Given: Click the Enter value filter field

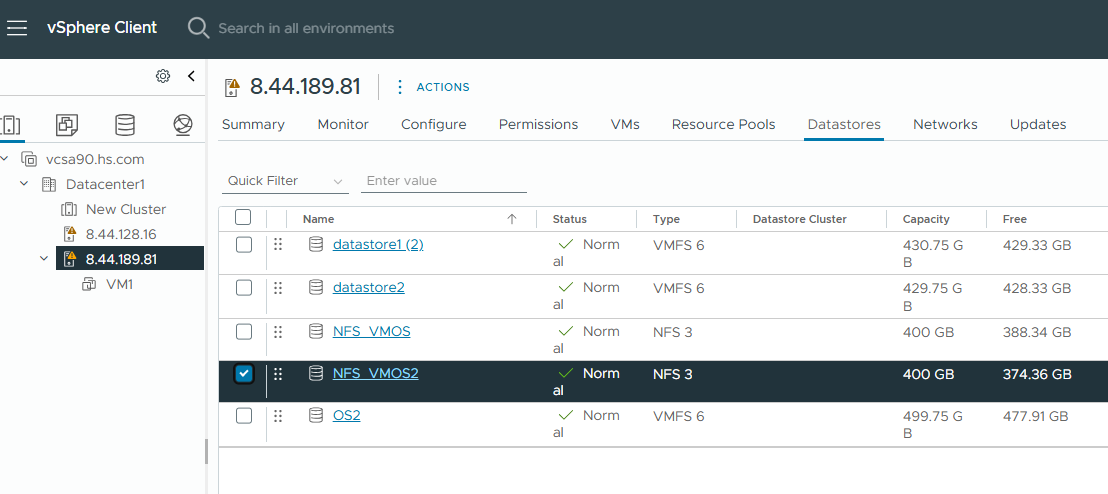Looking at the screenshot, I should pos(444,181).
